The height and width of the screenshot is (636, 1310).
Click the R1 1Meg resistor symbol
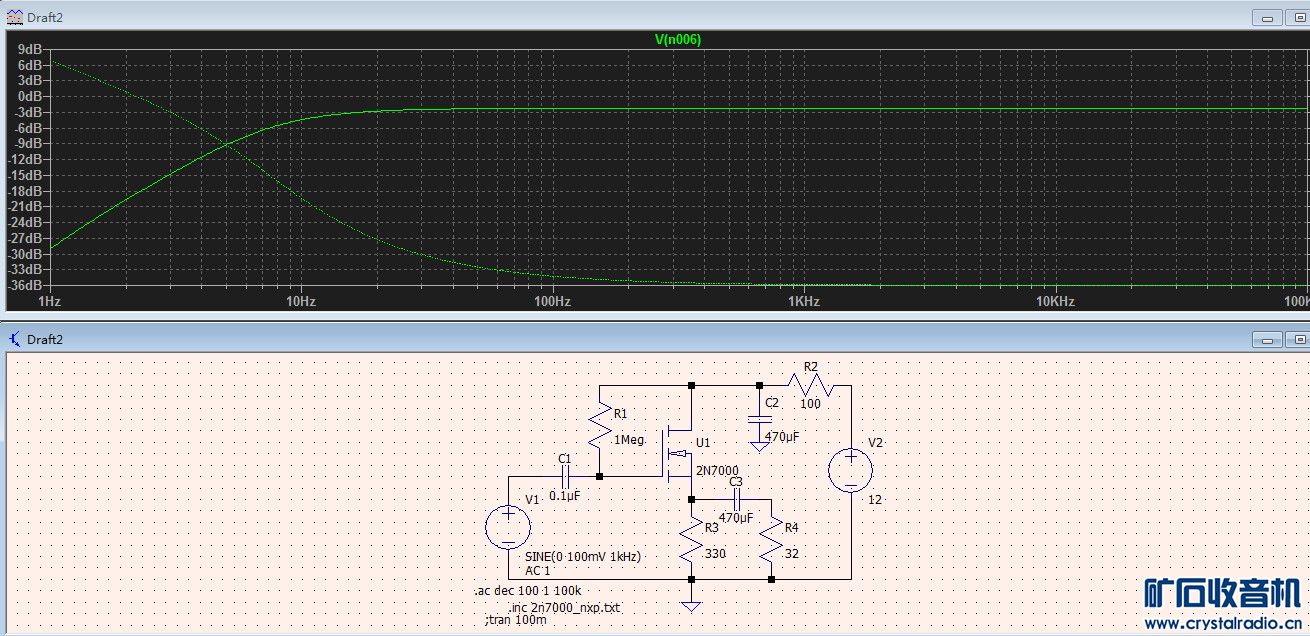coord(599,425)
